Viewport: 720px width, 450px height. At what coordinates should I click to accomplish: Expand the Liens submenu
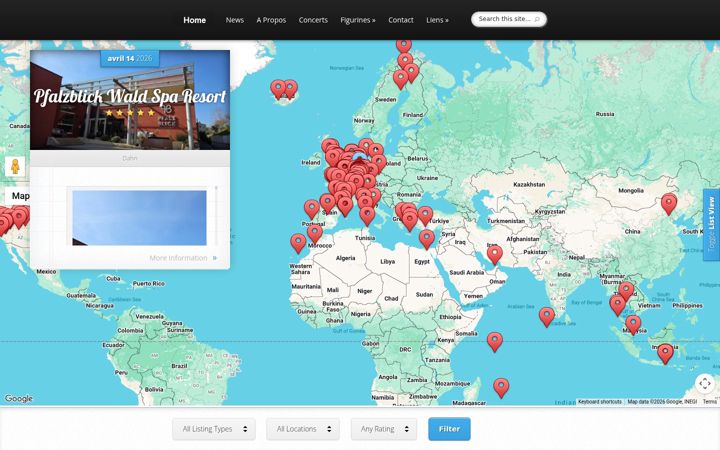point(437,20)
